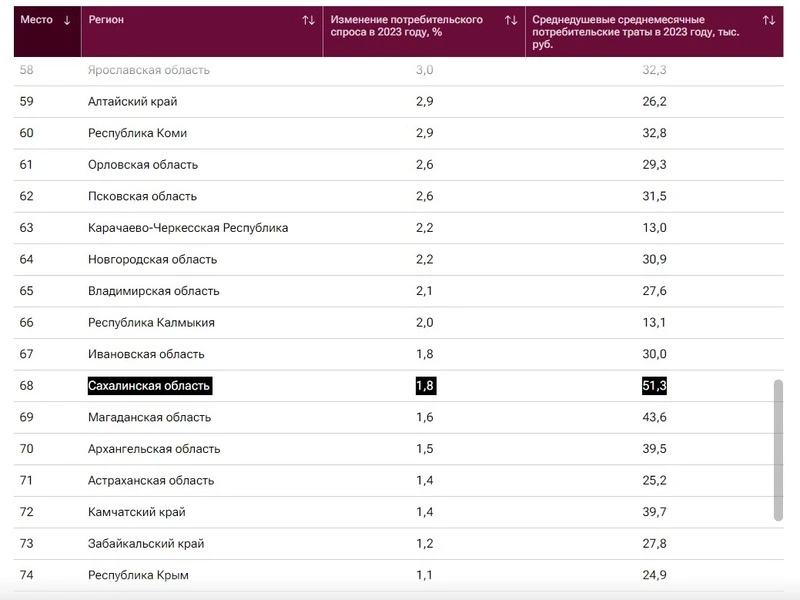Click sort icon for Изменение потребительского спроса column
The width and height of the screenshot is (800, 600).
(511, 20)
